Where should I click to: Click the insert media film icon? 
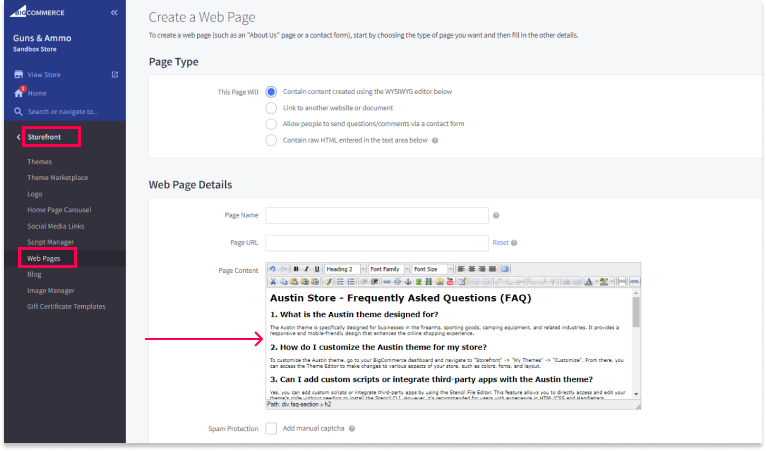click(429, 281)
